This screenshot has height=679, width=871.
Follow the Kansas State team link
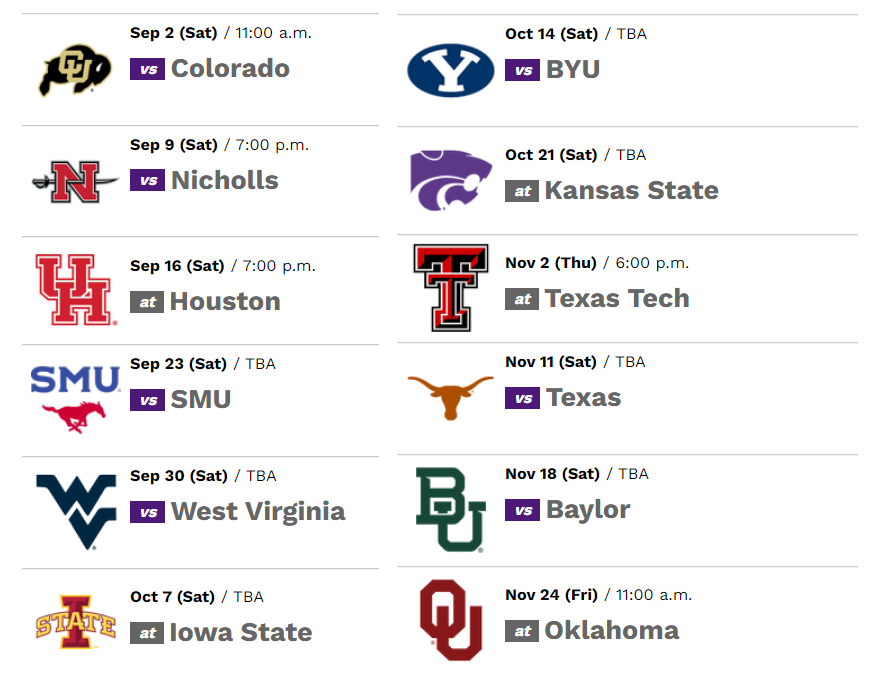click(x=632, y=190)
